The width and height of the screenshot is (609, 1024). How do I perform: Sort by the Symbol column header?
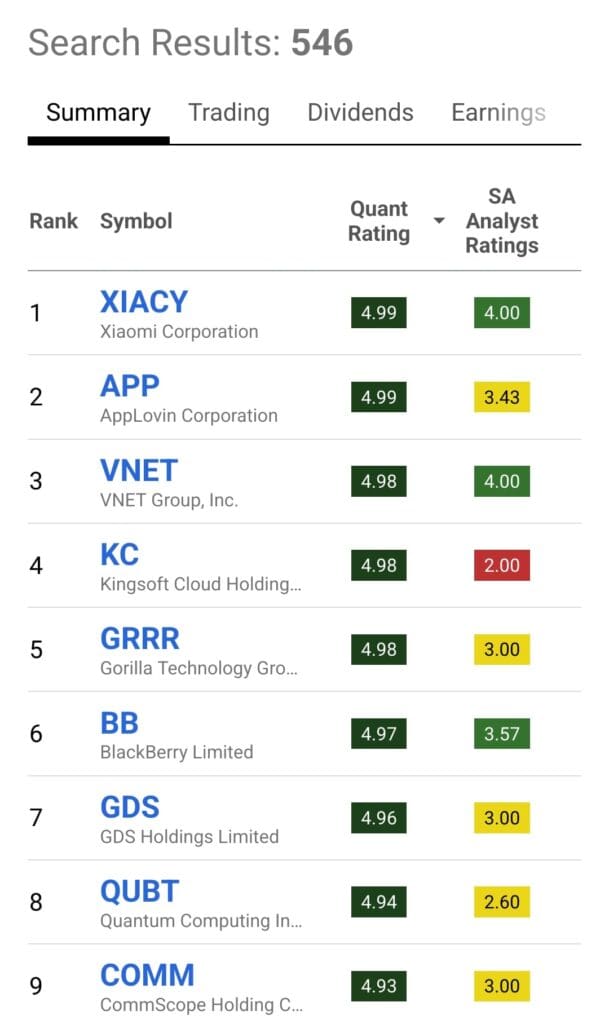click(x=136, y=221)
